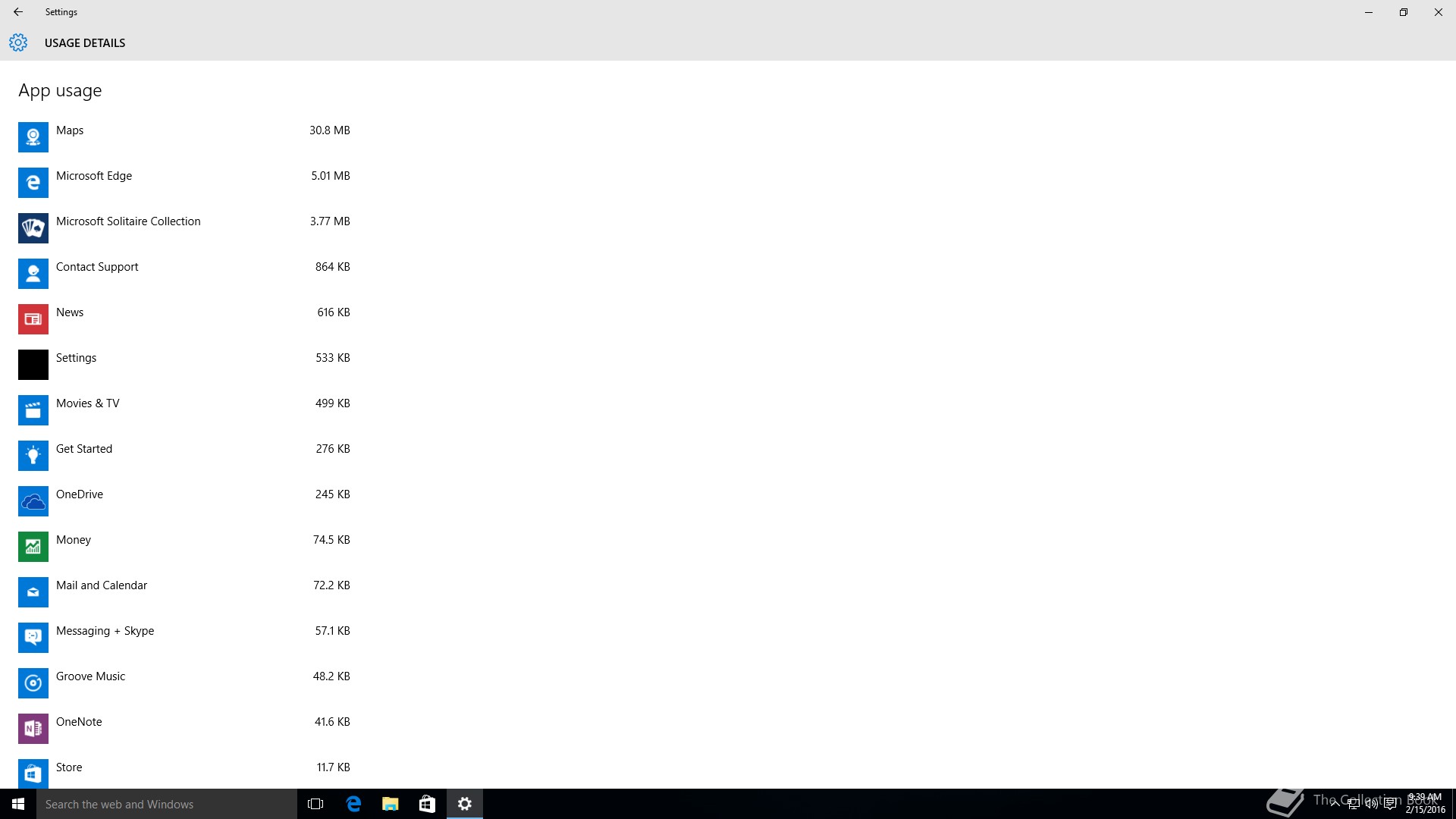Click the 3.77 MB usage value
The height and width of the screenshot is (819, 1456).
point(330,221)
